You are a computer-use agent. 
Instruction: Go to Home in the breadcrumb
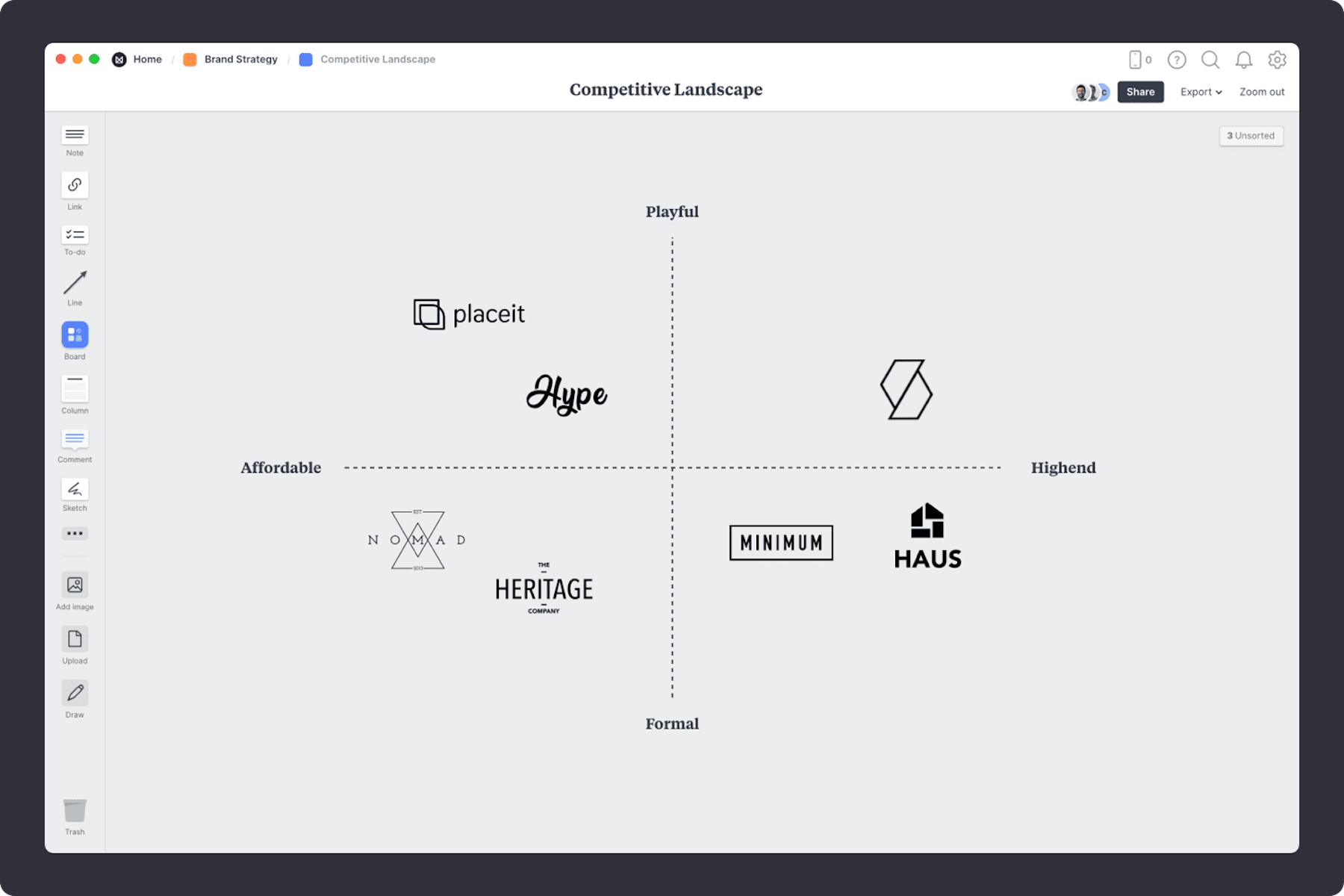pos(147,59)
